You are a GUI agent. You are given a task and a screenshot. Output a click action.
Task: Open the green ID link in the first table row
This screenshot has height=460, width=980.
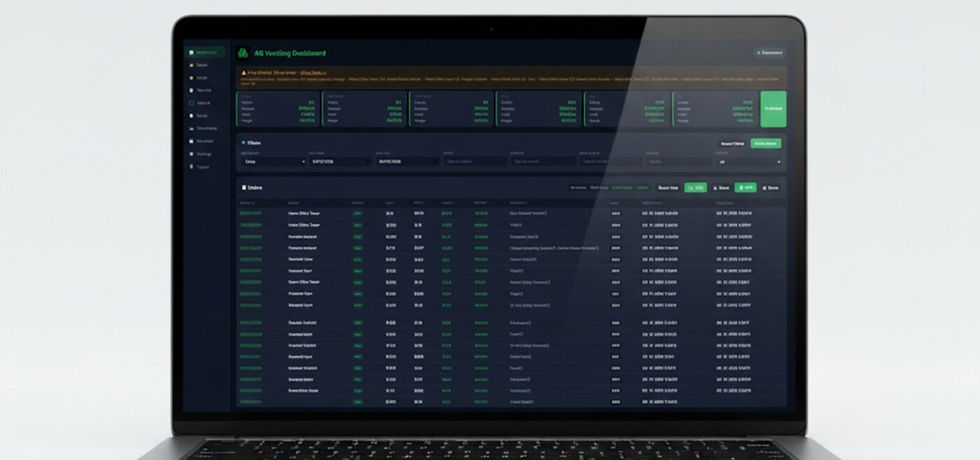point(251,213)
